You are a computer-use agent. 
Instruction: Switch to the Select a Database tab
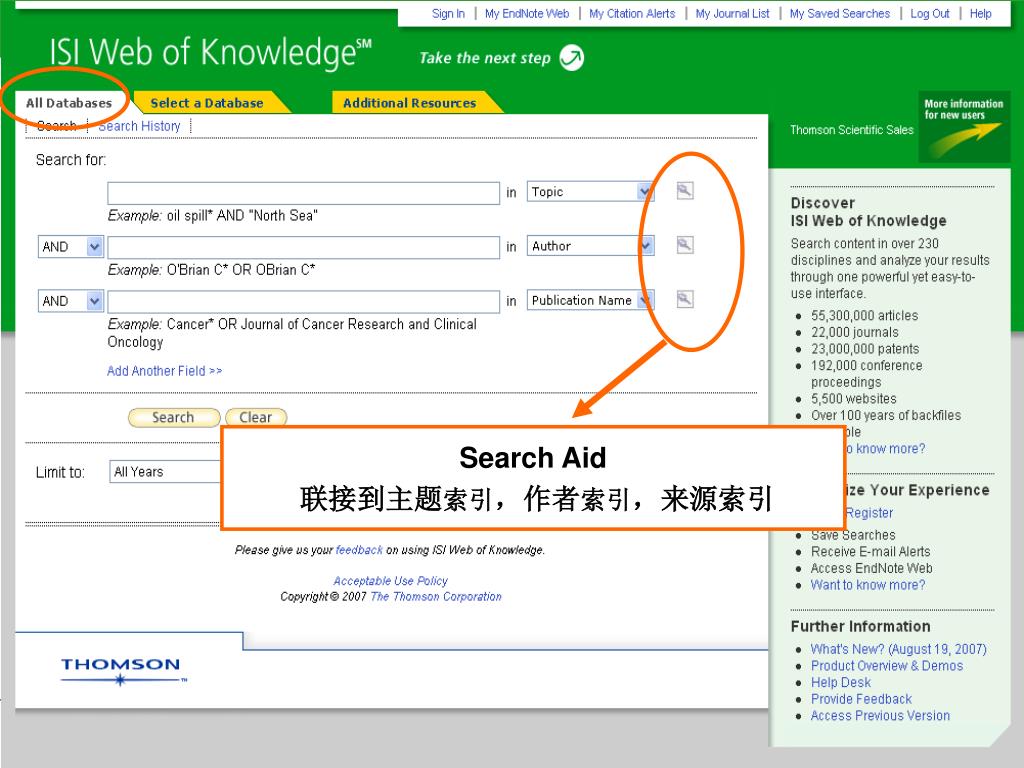tap(207, 103)
